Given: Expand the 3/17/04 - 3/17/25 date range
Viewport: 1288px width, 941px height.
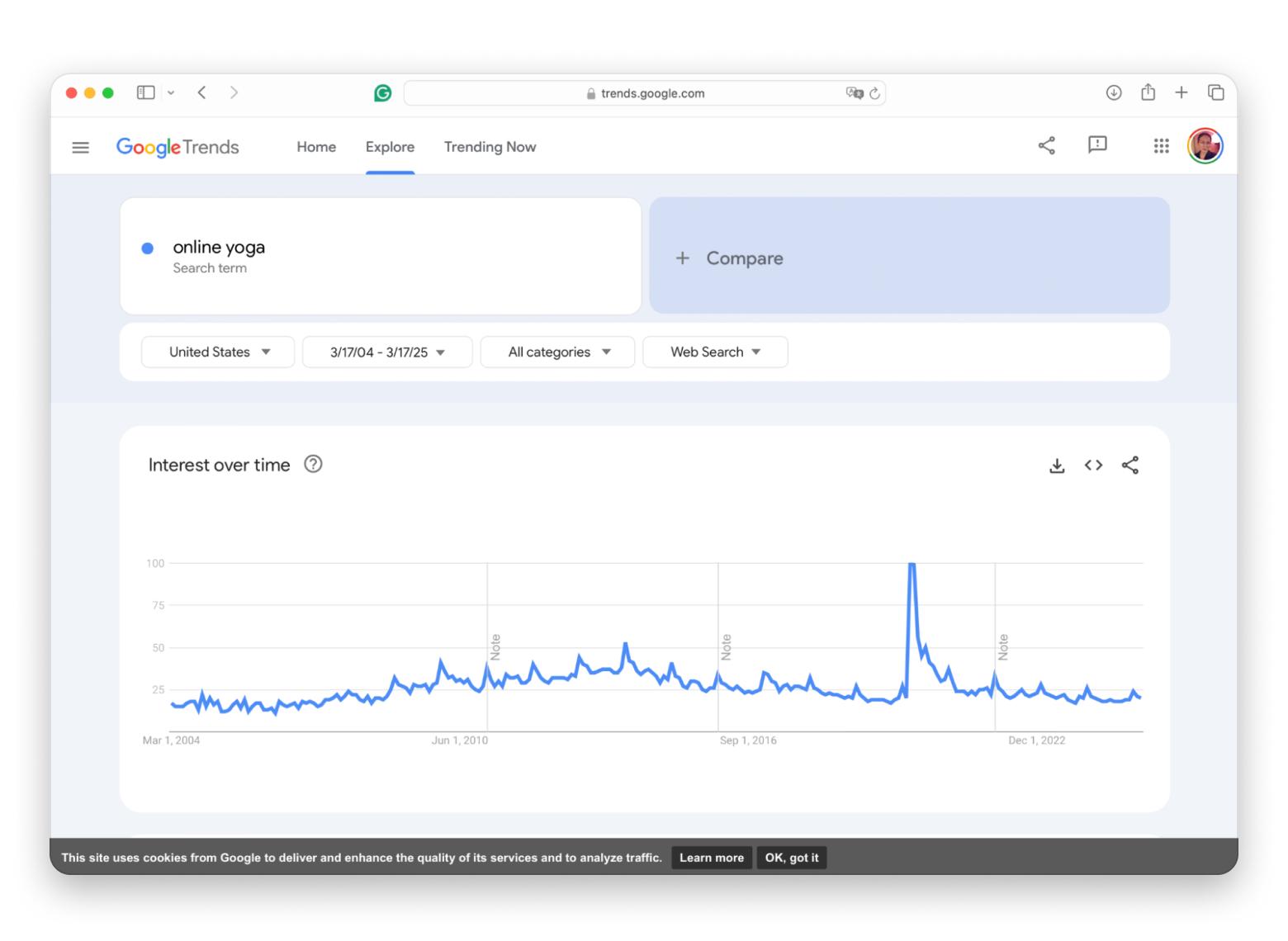Looking at the screenshot, I should click(x=387, y=352).
